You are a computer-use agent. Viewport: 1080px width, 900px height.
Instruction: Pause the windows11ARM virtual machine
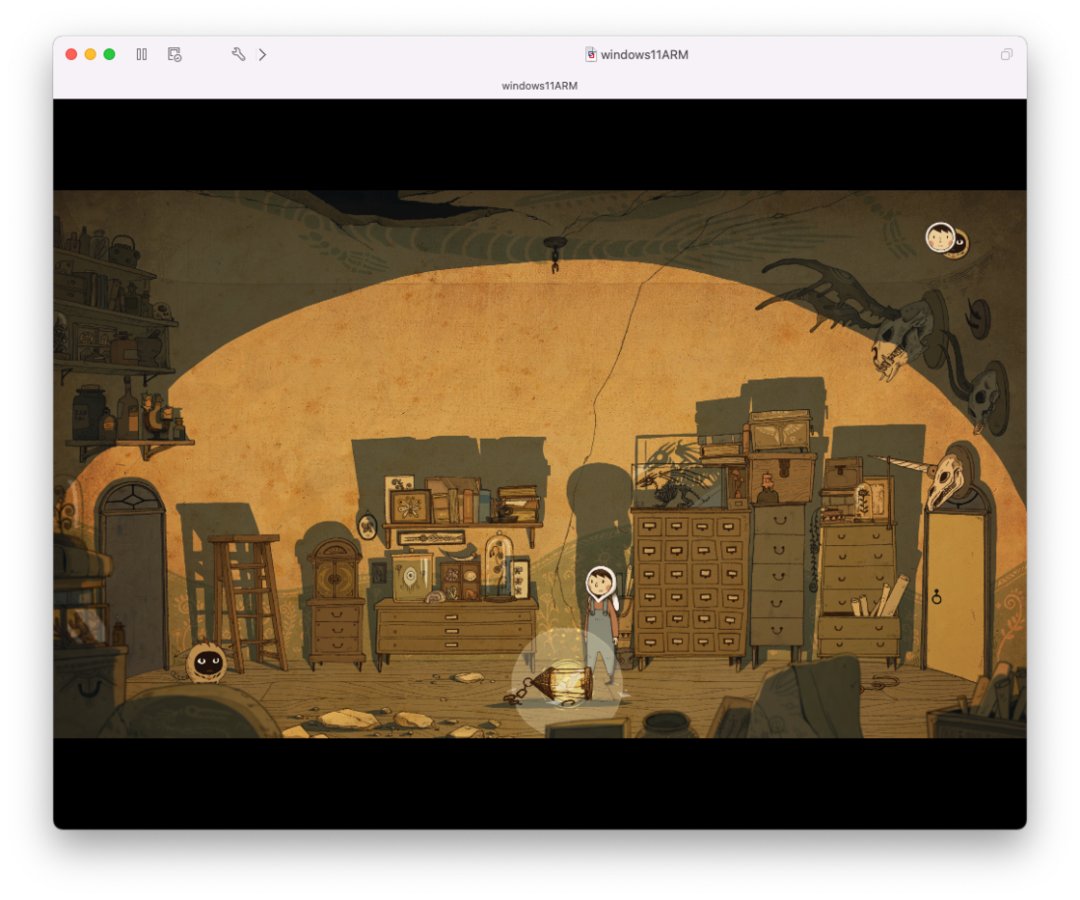click(142, 54)
